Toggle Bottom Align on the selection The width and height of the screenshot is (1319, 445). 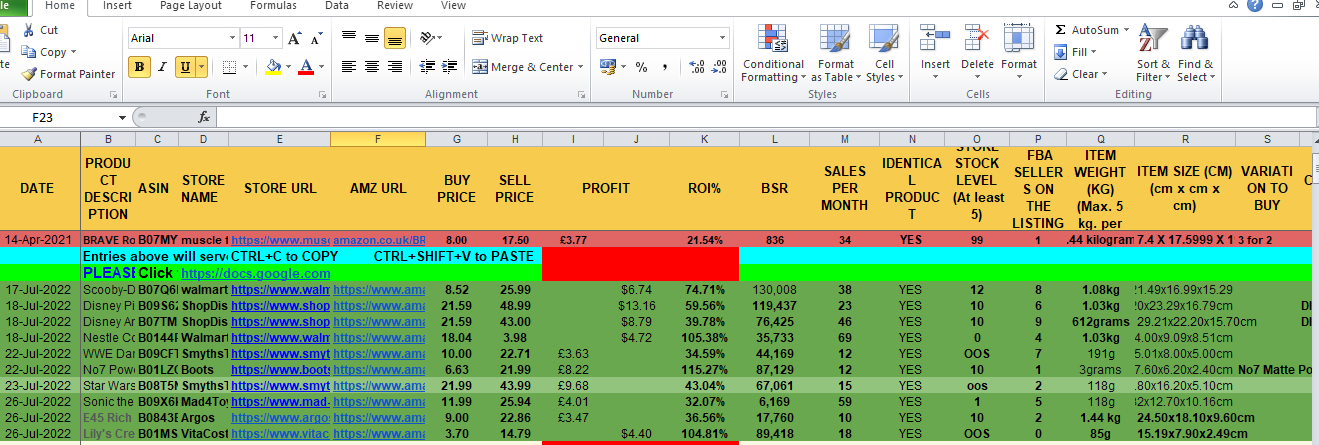(395, 38)
